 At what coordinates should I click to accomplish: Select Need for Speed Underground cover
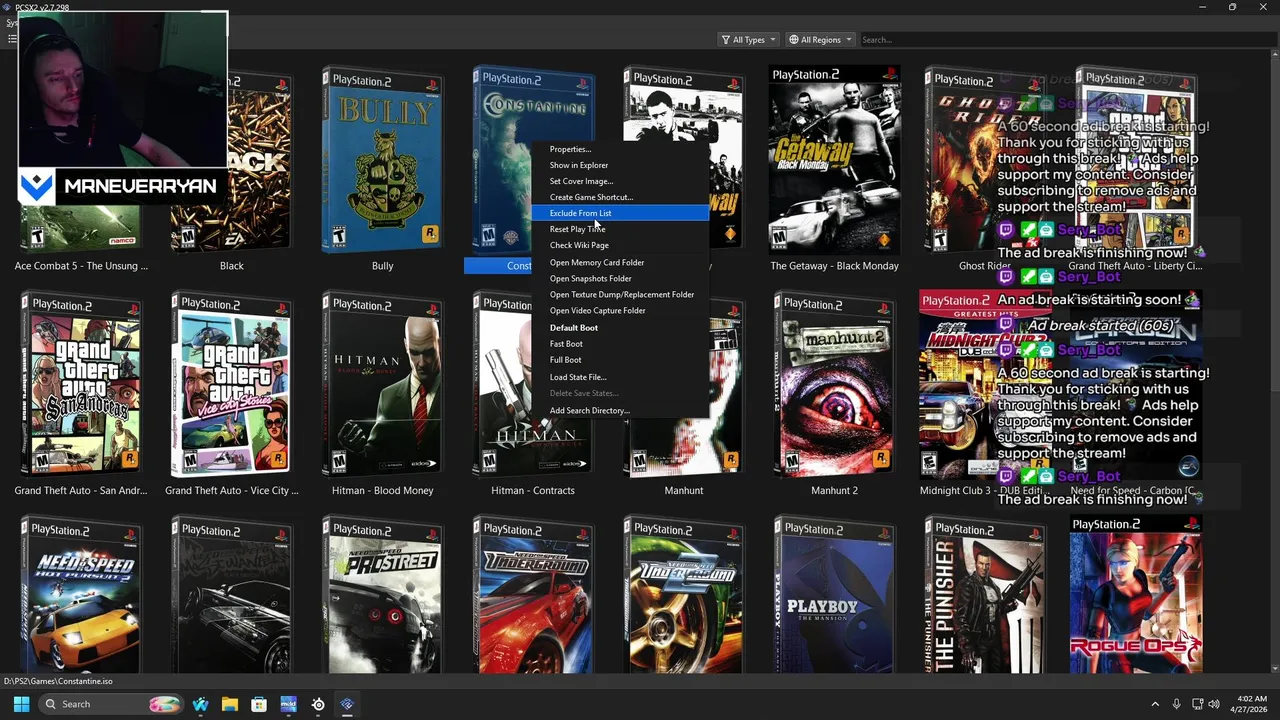(x=533, y=595)
